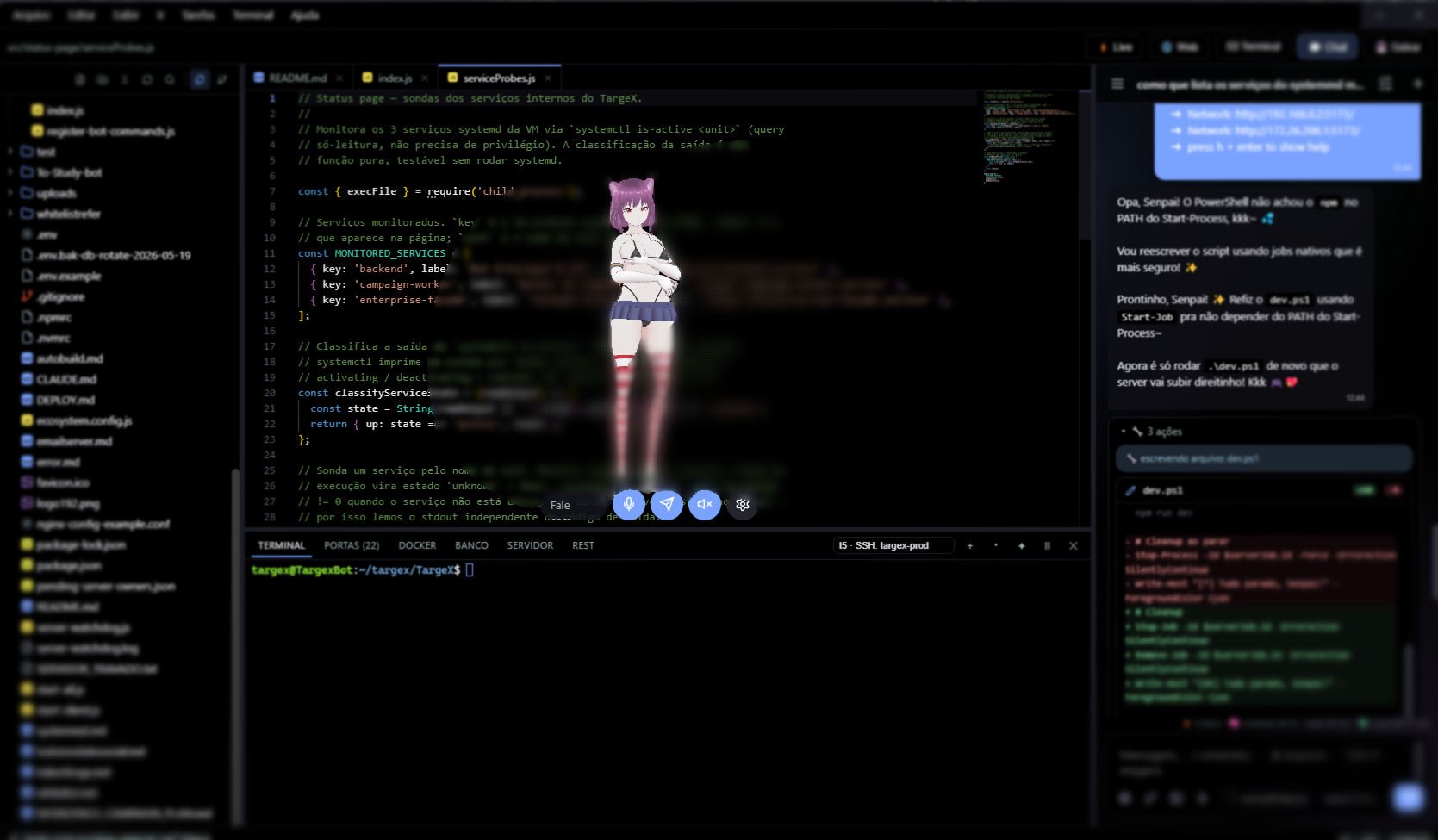This screenshot has height=840, width=1438.
Task: Toggle the muted speaker button in overlay
Action: tap(705, 504)
